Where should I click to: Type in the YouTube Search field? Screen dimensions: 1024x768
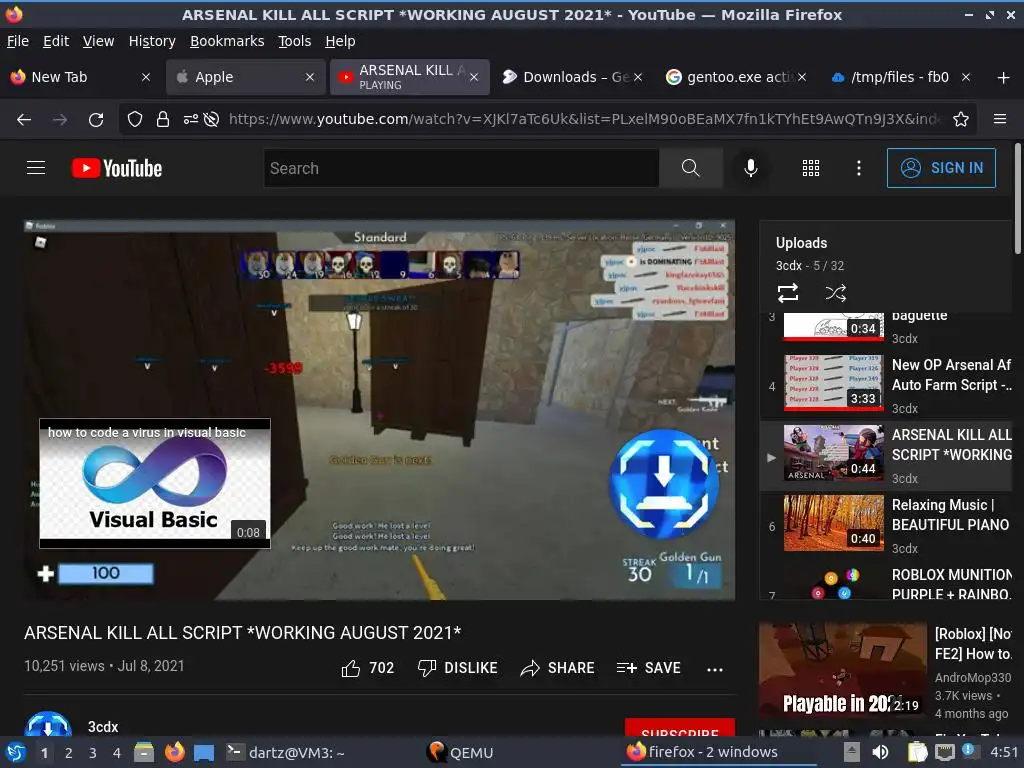click(x=461, y=168)
